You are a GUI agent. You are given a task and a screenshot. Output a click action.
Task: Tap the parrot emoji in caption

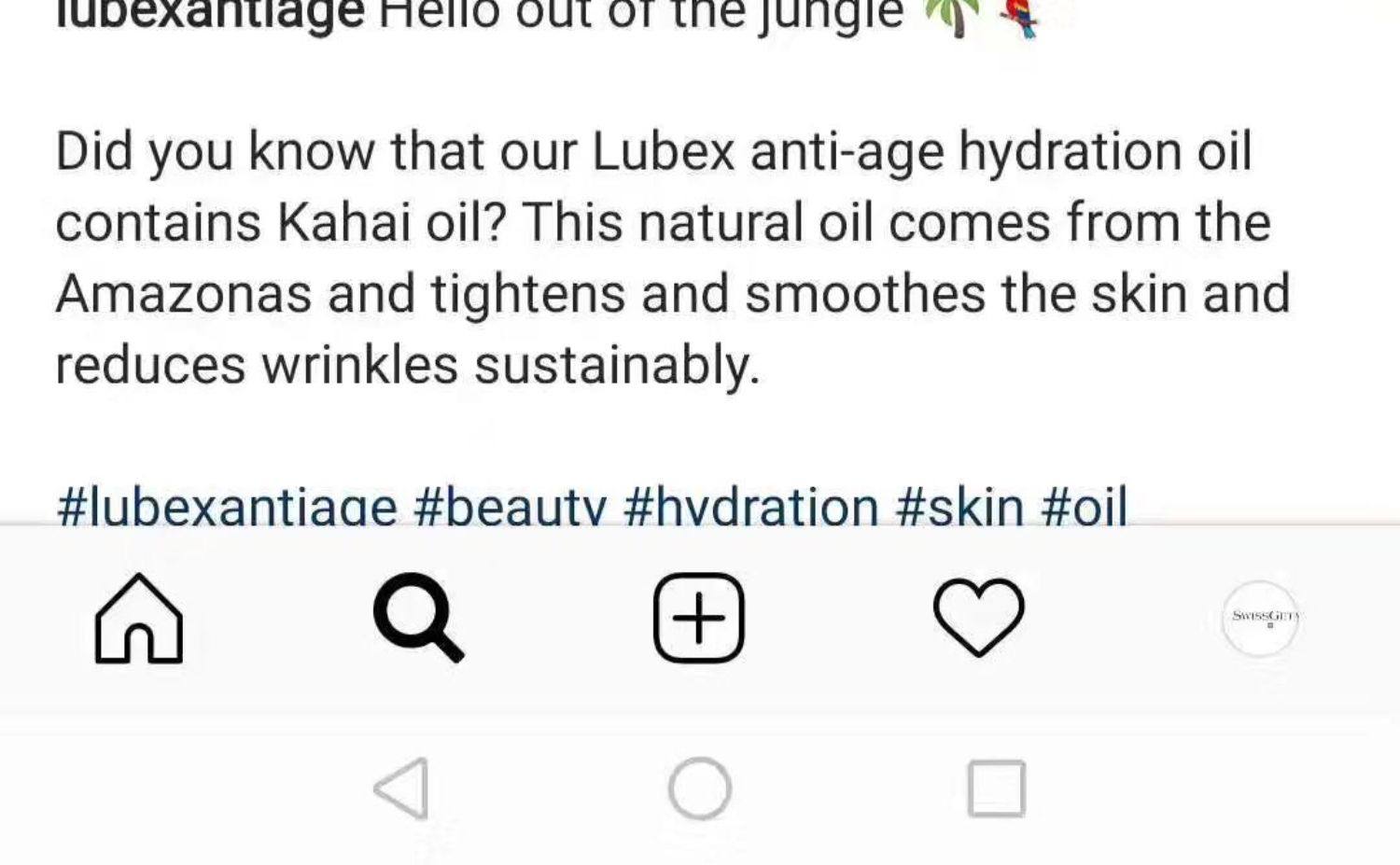point(1018,15)
